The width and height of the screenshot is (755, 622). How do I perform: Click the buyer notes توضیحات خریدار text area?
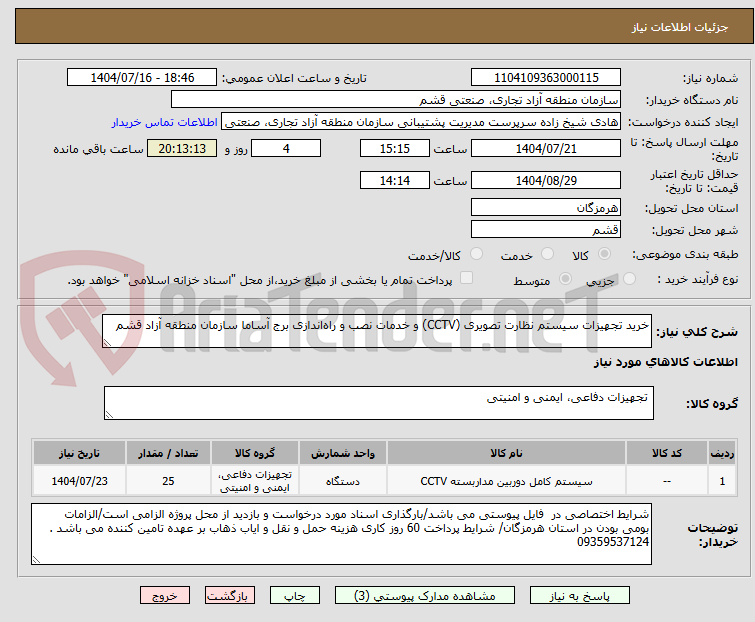341,534
